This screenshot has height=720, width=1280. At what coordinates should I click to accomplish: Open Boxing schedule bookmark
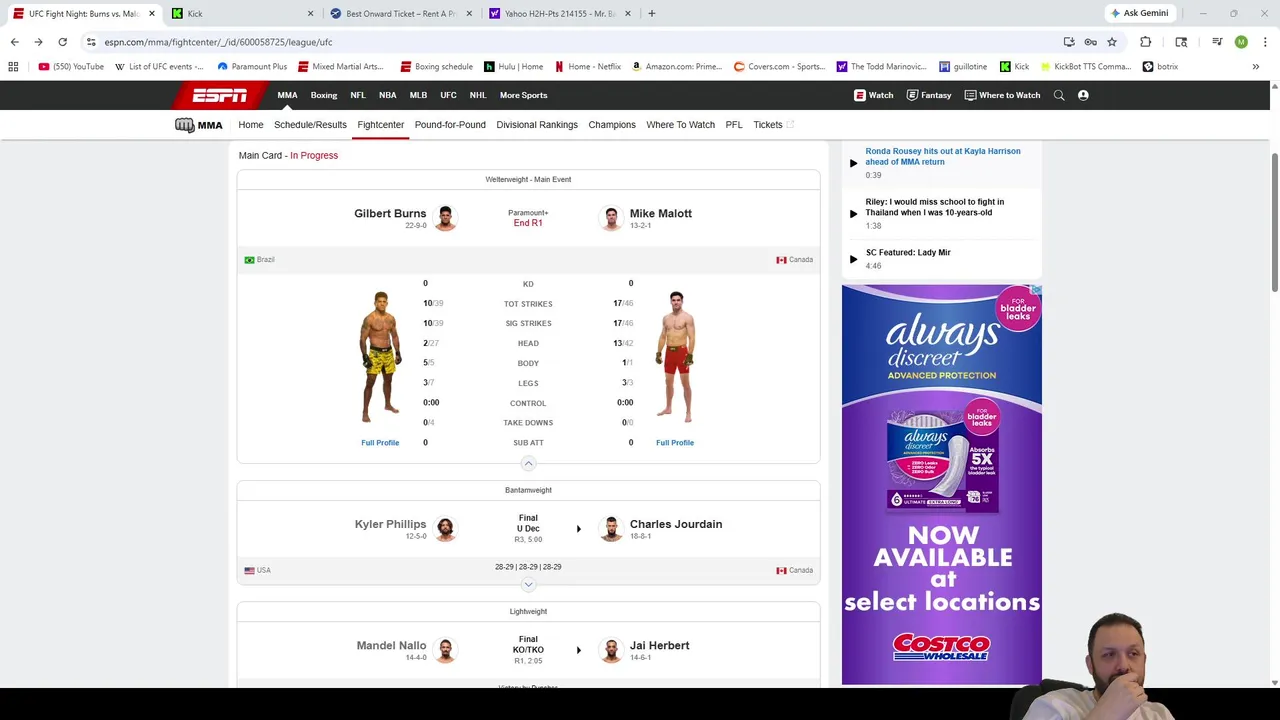tap(436, 67)
